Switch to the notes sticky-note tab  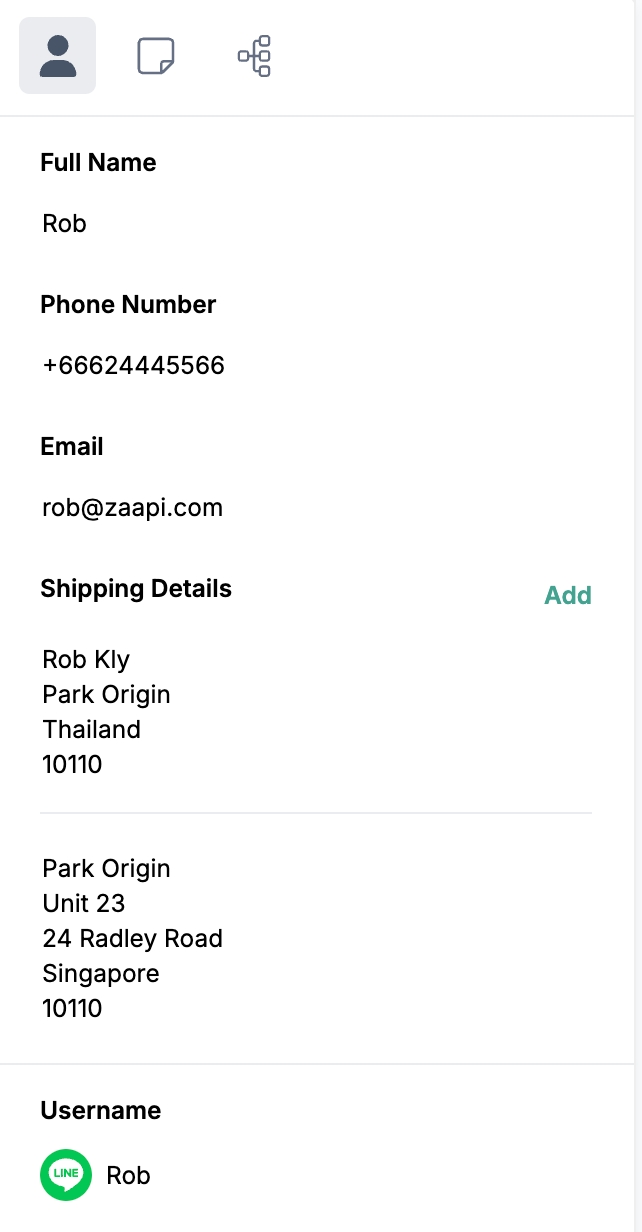click(x=156, y=56)
